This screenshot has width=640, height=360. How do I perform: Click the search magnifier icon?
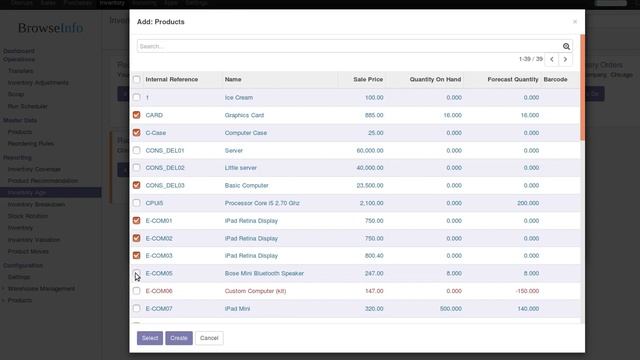tap(566, 47)
